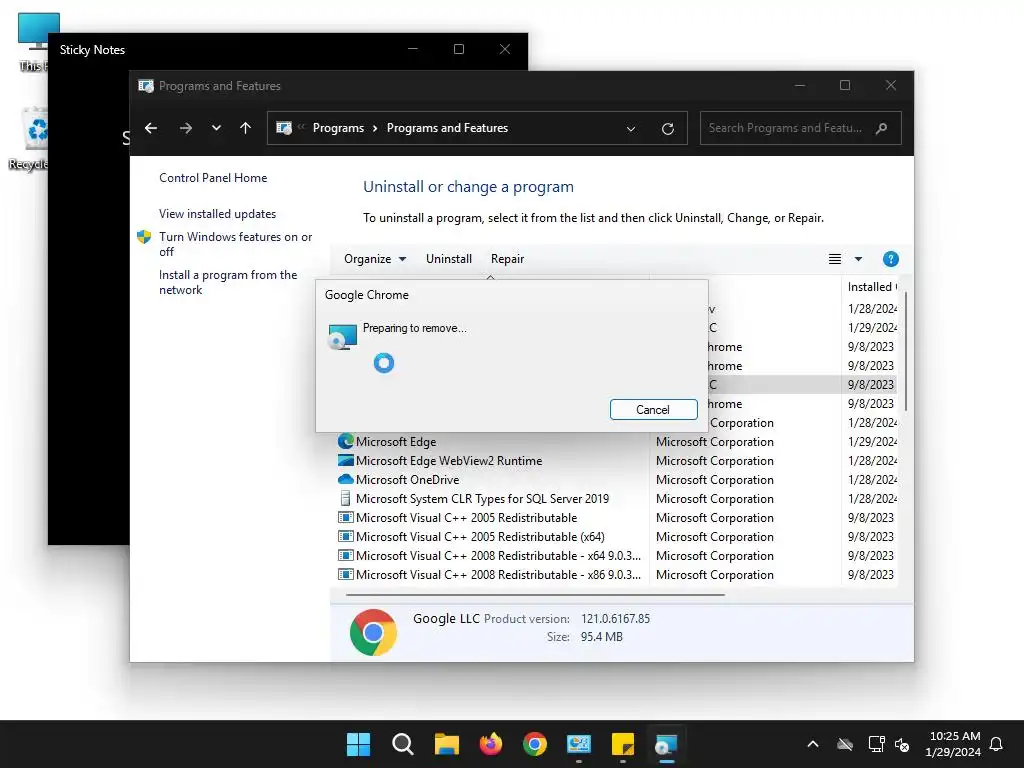Click the SQL Server CLR Types icon
The height and width of the screenshot is (768, 1024).
(345, 498)
